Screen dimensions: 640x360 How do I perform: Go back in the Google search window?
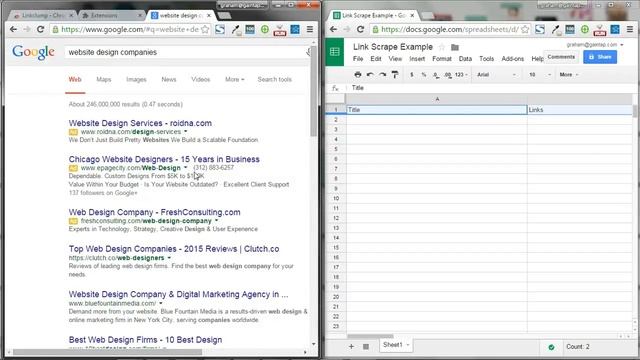pos(13,29)
